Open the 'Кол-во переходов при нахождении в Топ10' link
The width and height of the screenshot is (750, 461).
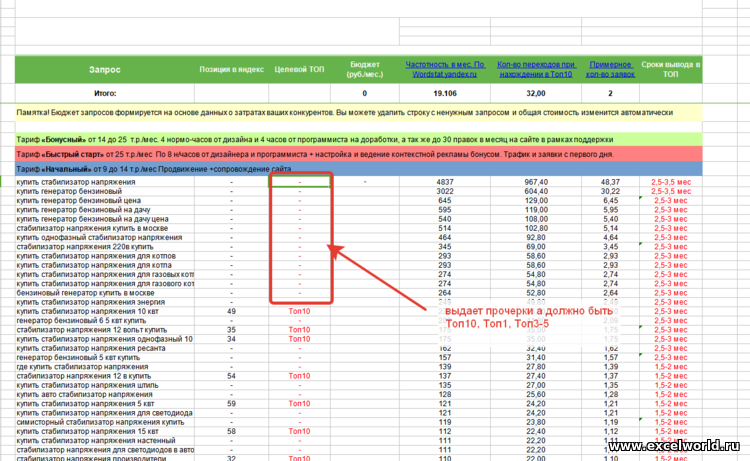pos(536,69)
